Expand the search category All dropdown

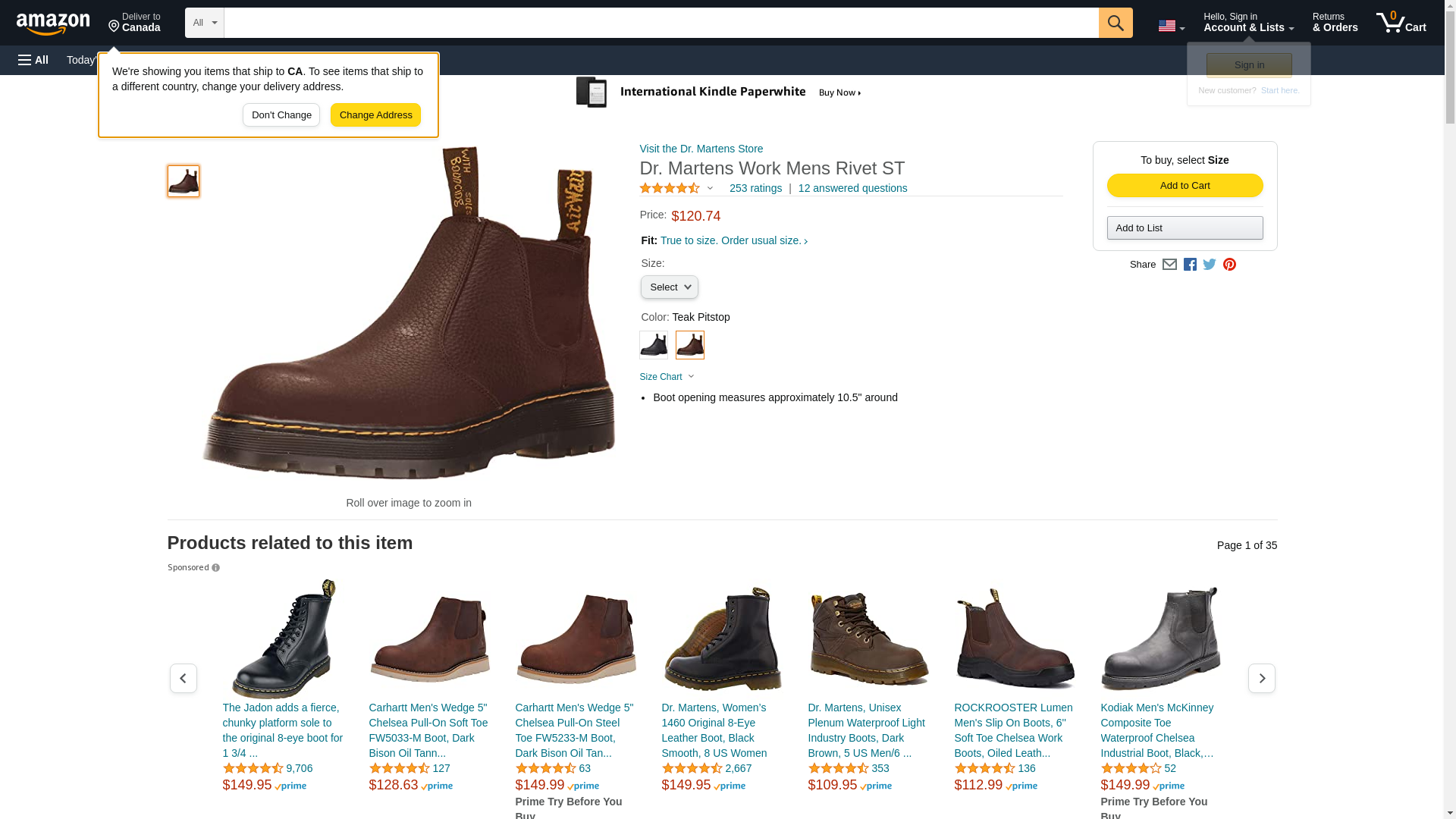[204, 23]
